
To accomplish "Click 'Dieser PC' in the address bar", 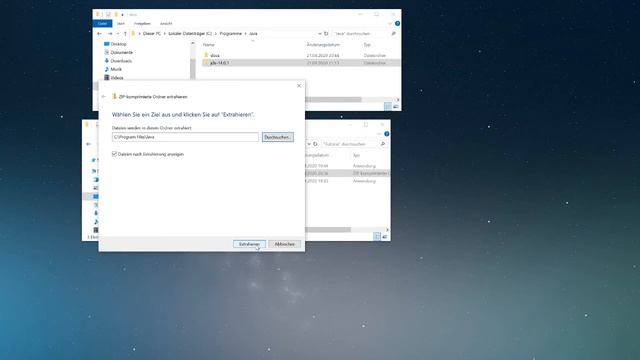I will click(152, 33).
